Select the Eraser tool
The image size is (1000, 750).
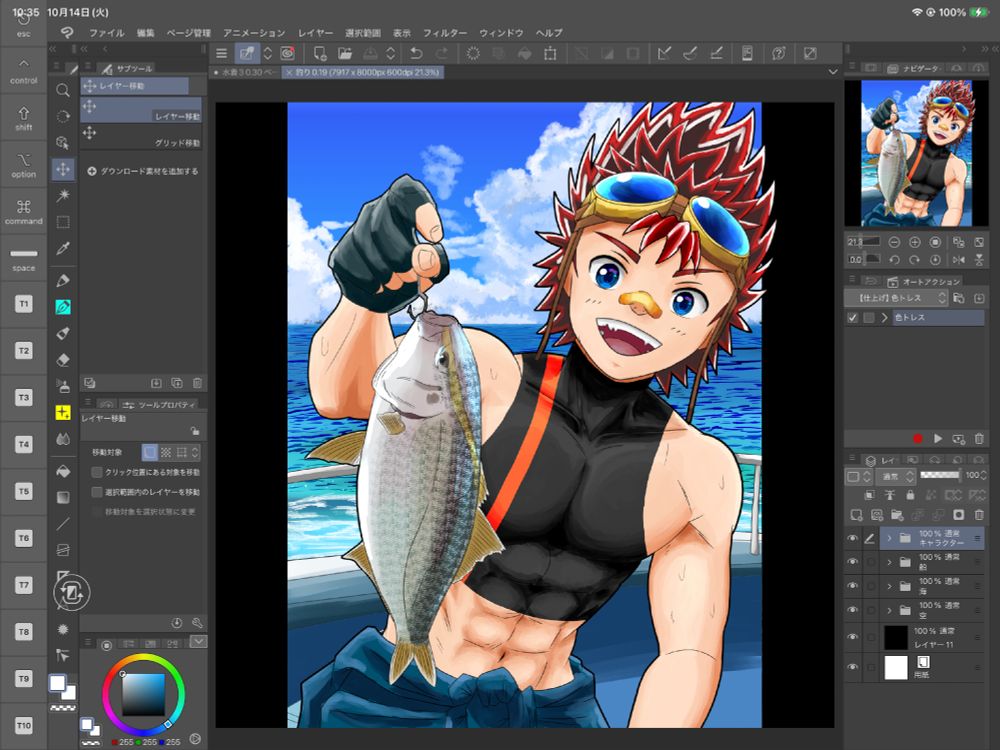62,360
